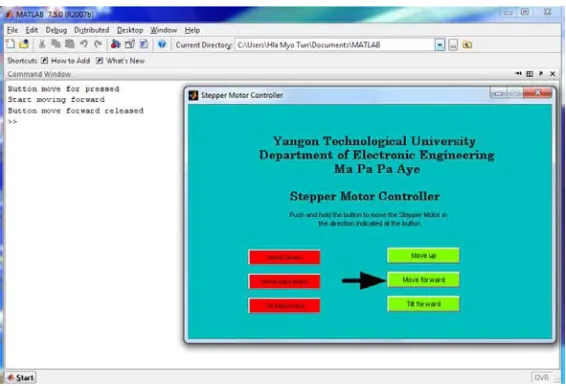Expand the Current Directory dropdown arrow
The image size is (566, 386).
coord(440,45)
